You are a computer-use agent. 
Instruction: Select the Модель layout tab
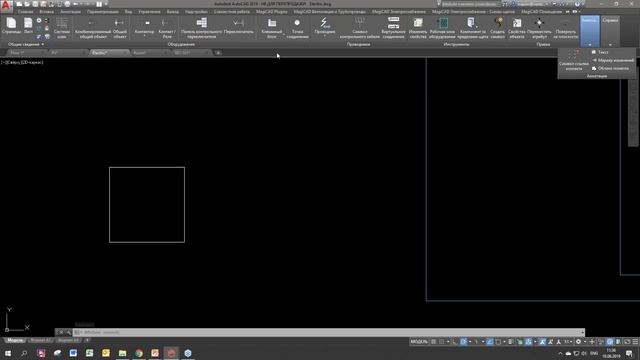15,340
